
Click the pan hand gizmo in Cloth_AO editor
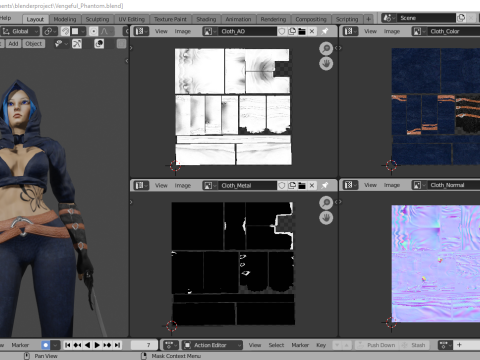326,63
